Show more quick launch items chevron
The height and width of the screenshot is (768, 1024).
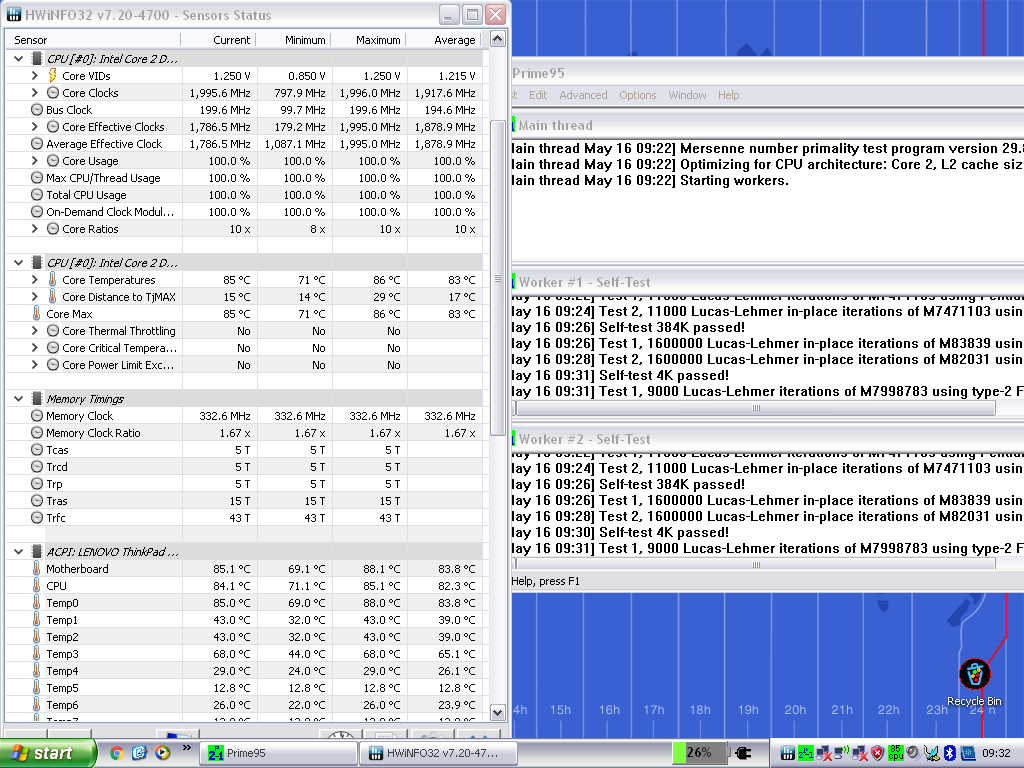(186, 748)
